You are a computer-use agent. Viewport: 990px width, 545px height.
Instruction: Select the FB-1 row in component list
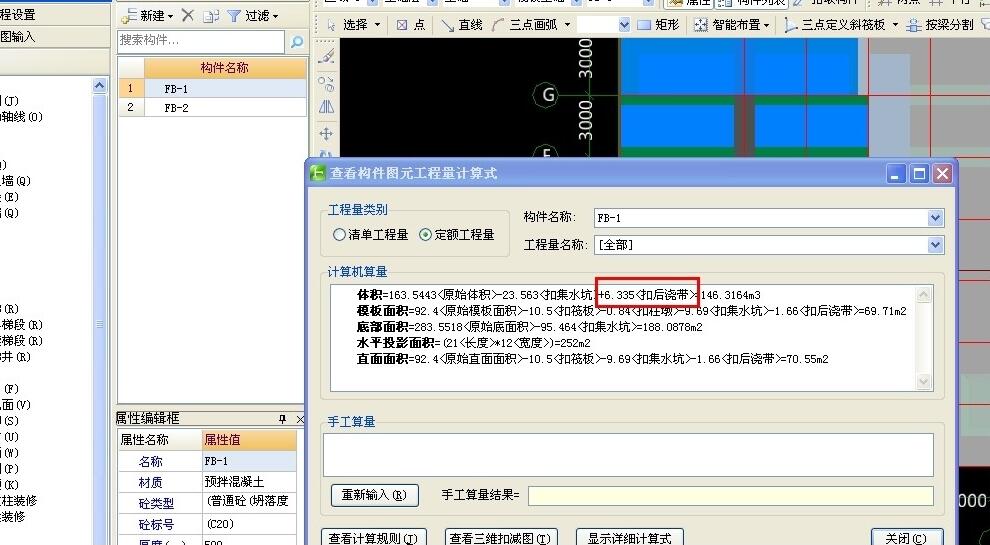tap(212, 89)
